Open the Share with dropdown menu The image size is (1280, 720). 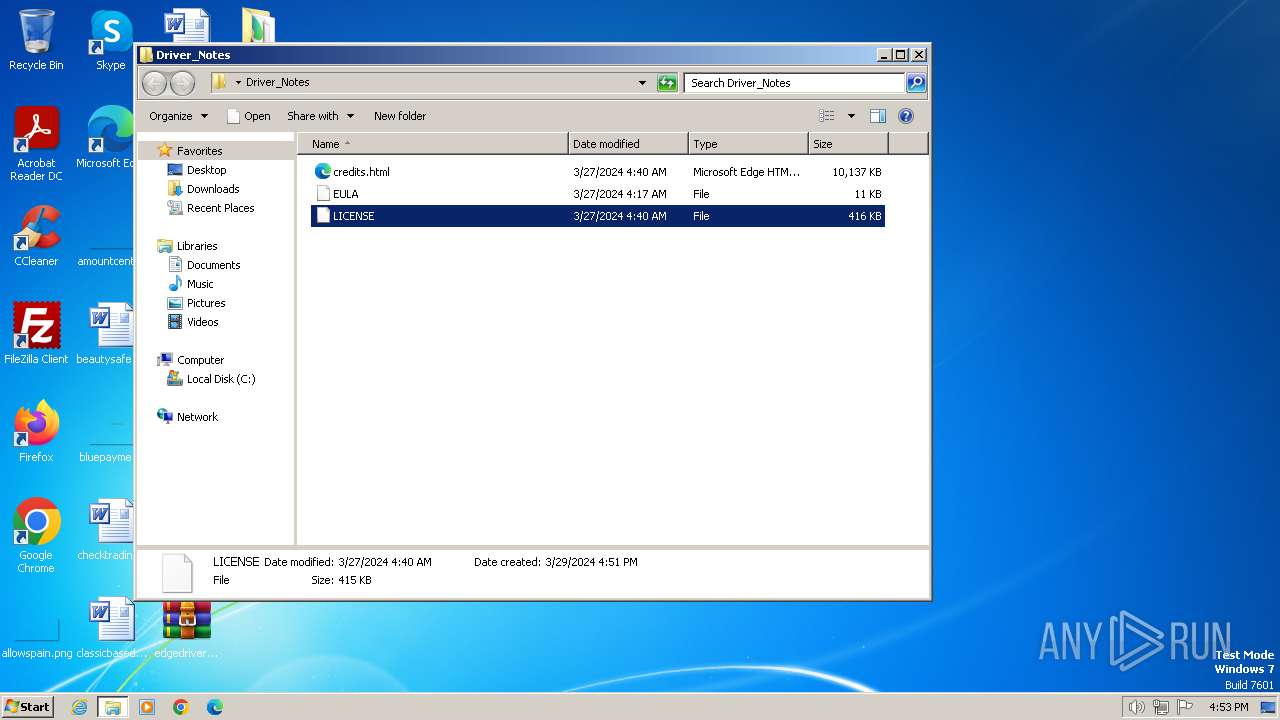pyautogui.click(x=320, y=116)
